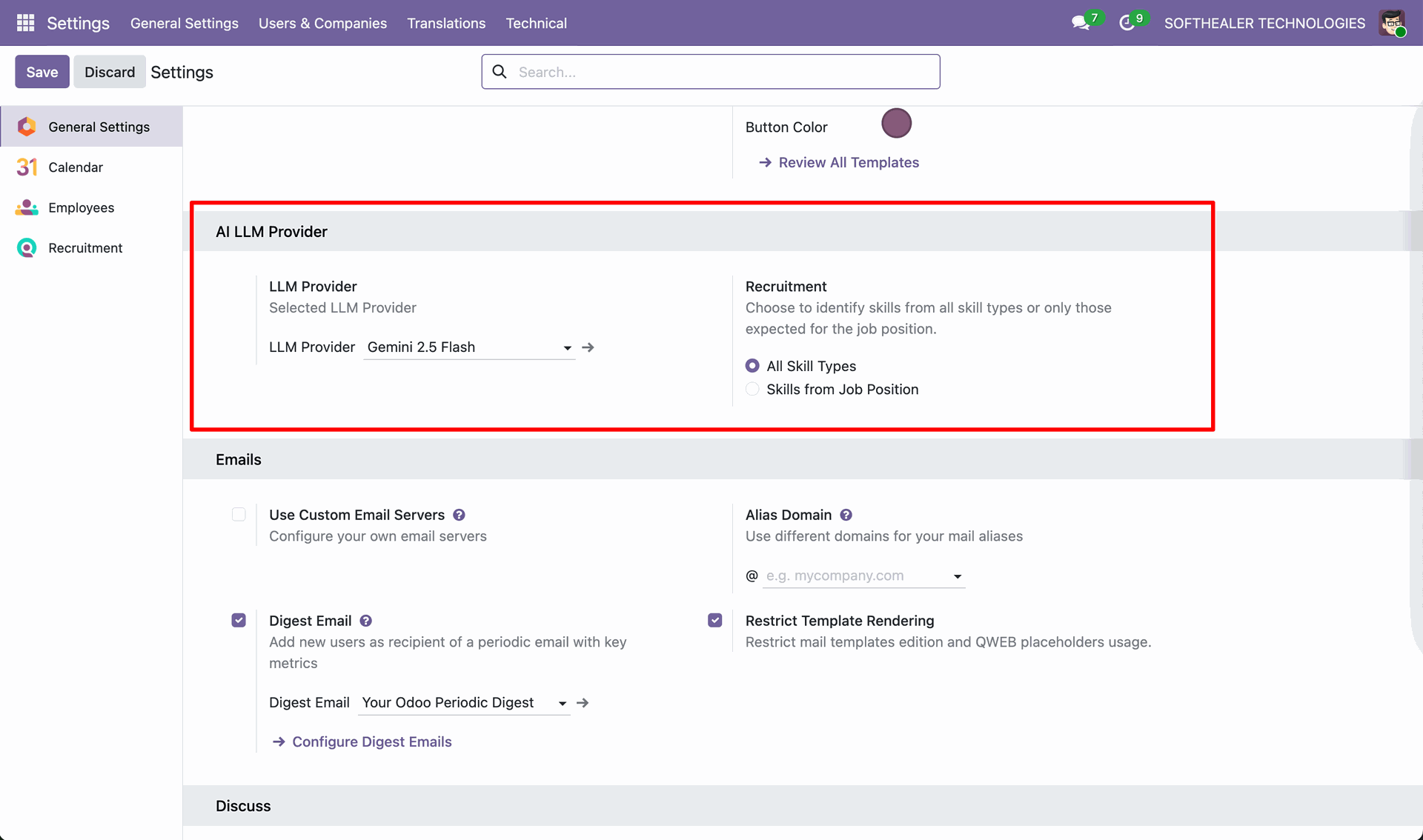Image resolution: width=1423 pixels, height=840 pixels.
Task: Open the Users & Companies menu
Action: click(322, 23)
